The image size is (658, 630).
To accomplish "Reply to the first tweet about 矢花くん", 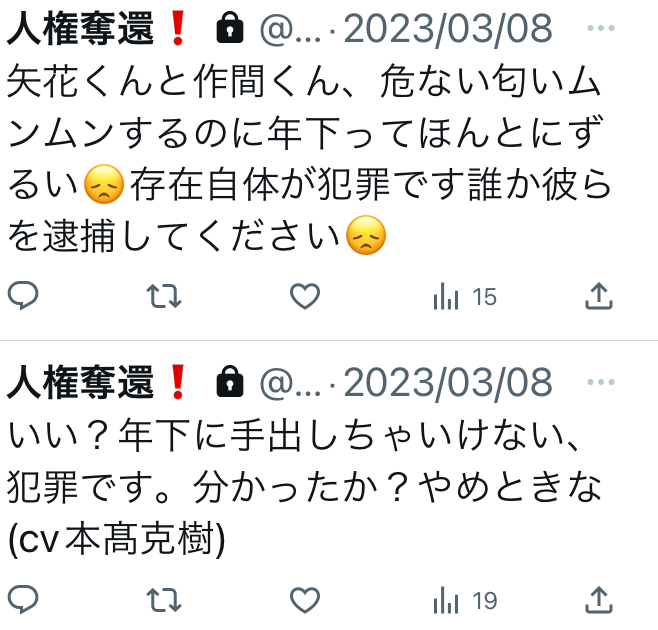I will (23, 296).
